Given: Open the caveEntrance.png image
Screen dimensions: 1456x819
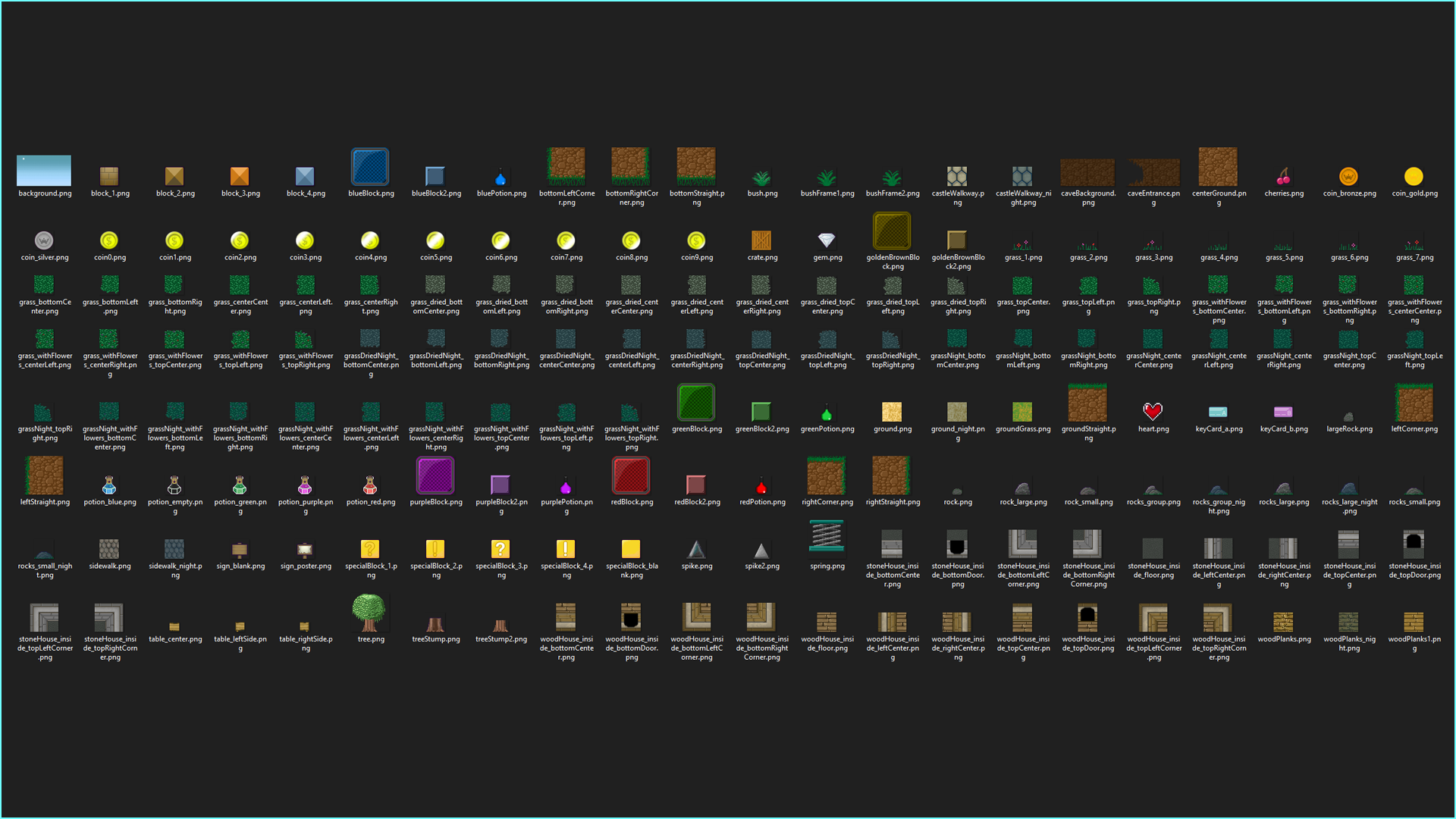Looking at the screenshot, I should click(1153, 171).
